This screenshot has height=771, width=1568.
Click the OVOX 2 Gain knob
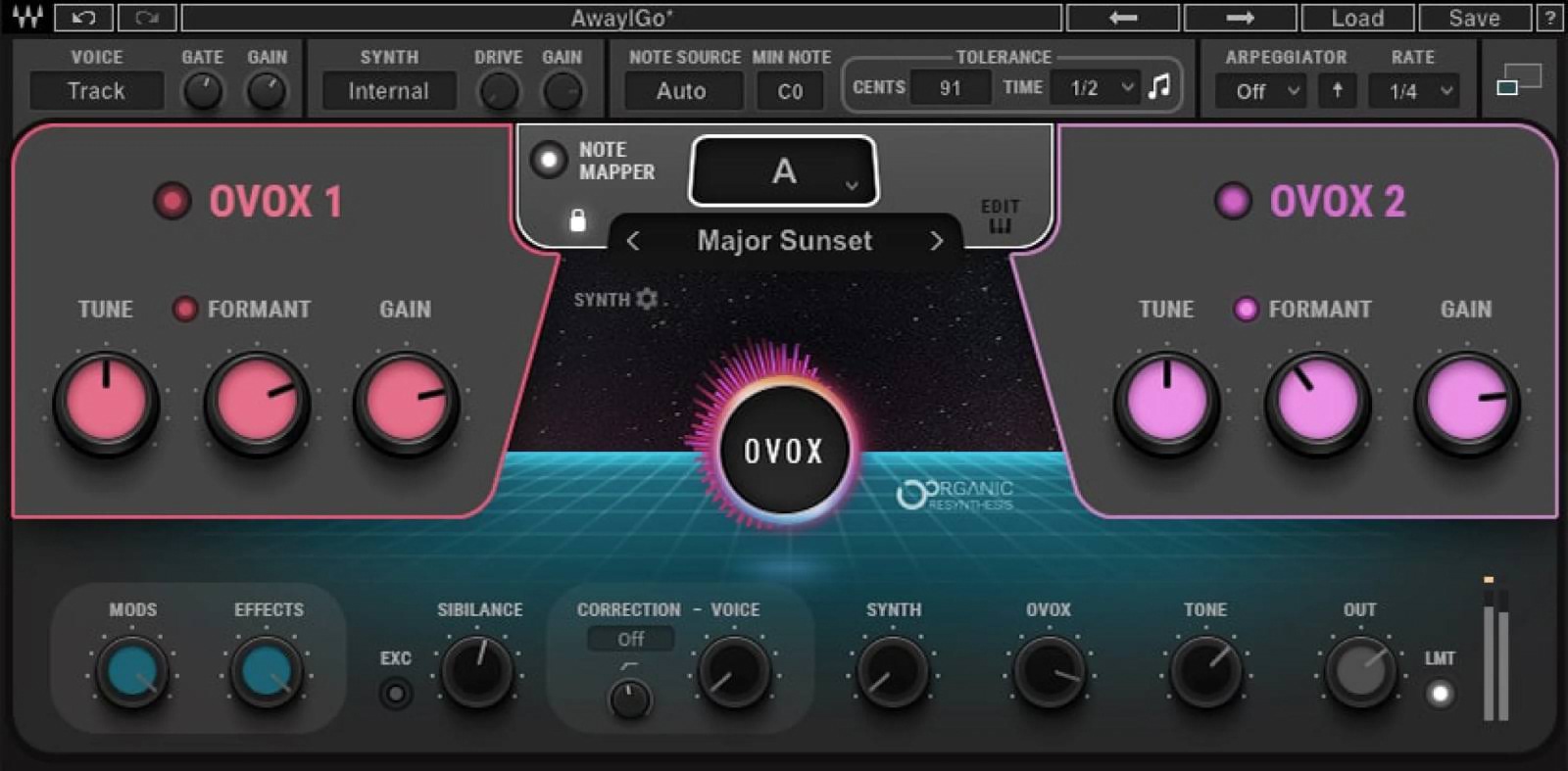(1466, 403)
